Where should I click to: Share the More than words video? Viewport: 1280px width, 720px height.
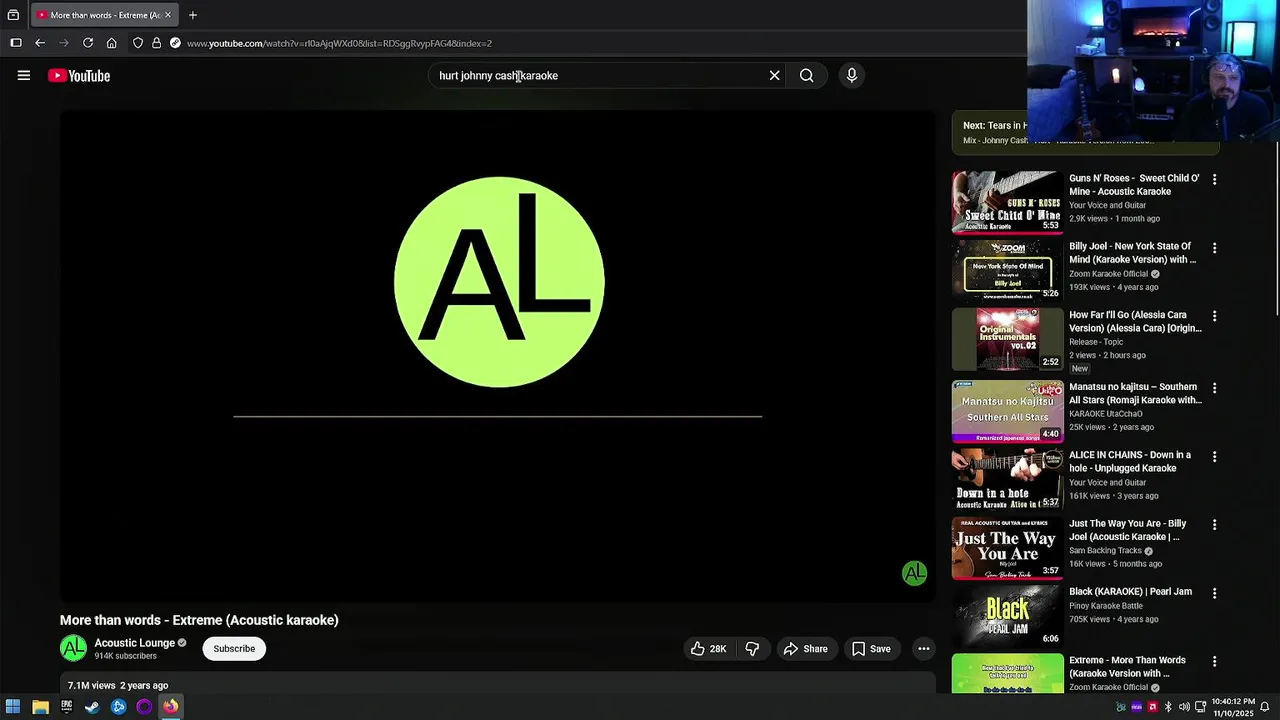(805, 649)
